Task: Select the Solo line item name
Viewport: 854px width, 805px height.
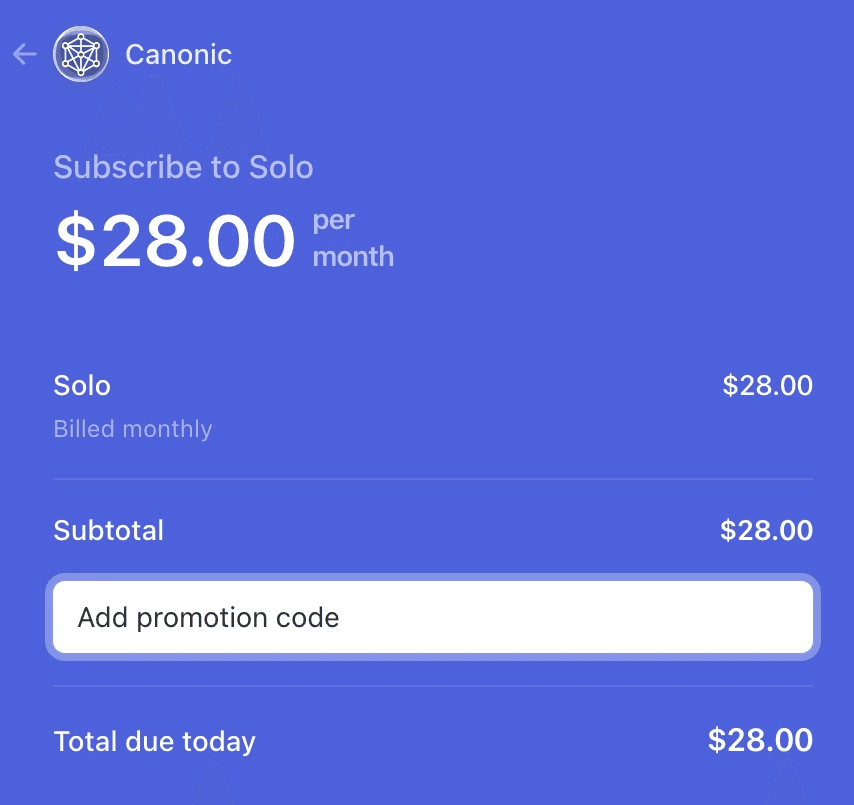Action: [82, 386]
